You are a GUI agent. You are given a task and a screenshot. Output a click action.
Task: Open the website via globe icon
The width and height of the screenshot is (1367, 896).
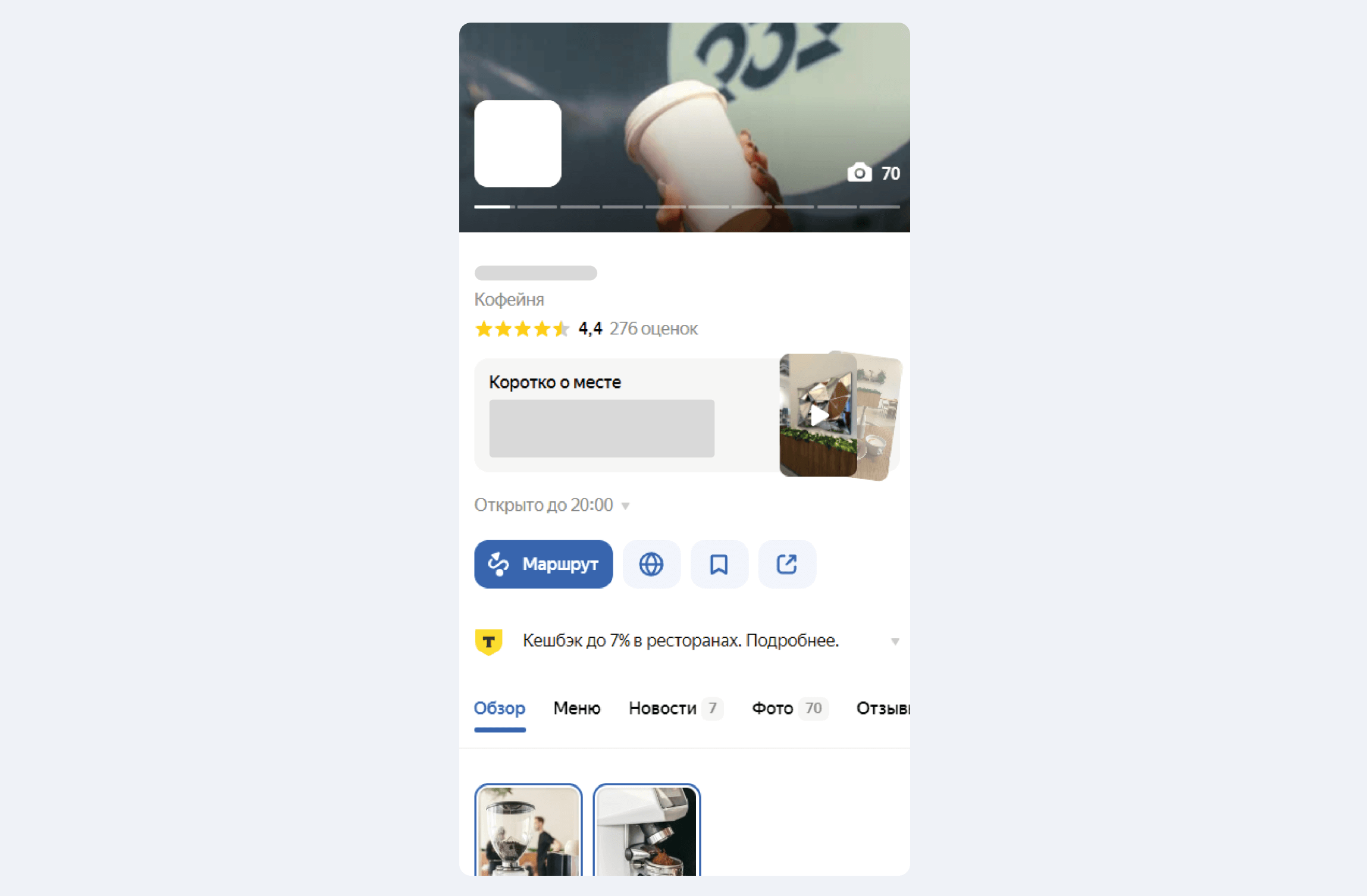651,564
